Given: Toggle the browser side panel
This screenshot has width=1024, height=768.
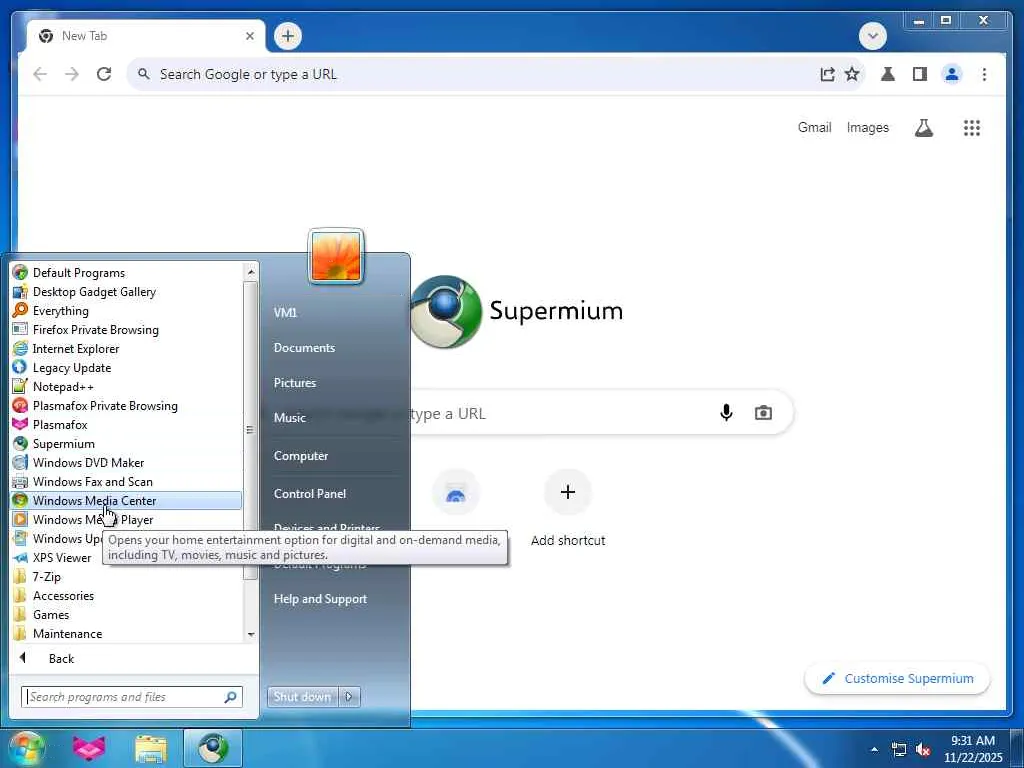Looking at the screenshot, I should tap(920, 74).
